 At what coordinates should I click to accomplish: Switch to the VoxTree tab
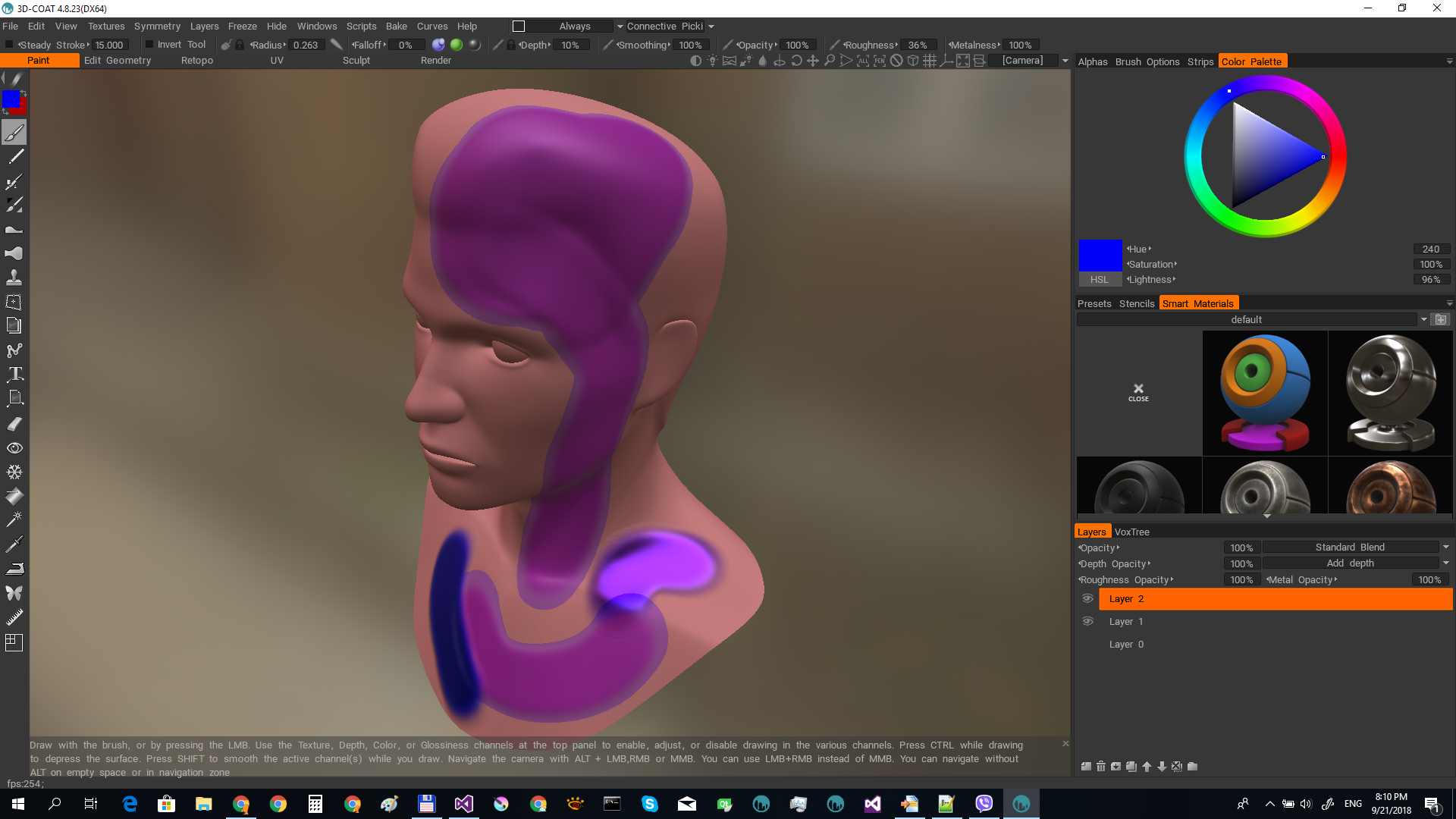(x=1131, y=532)
